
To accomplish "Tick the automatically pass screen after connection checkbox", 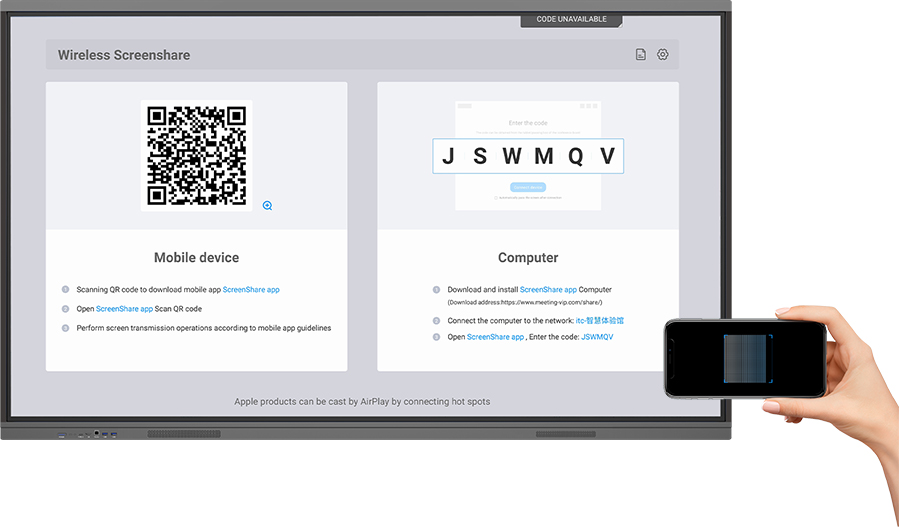I will click(x=496, y=198).
